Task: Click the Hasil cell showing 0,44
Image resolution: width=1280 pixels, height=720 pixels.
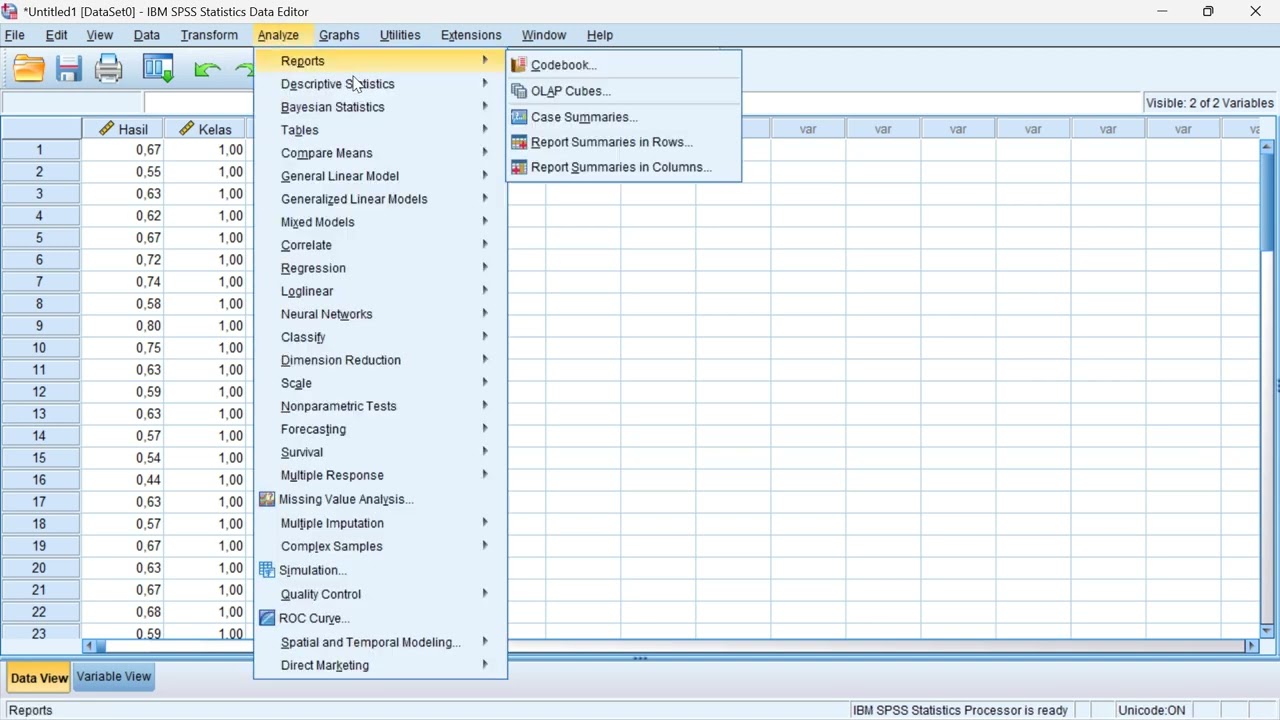Action: pyautogui.click(x=123, y=480)
